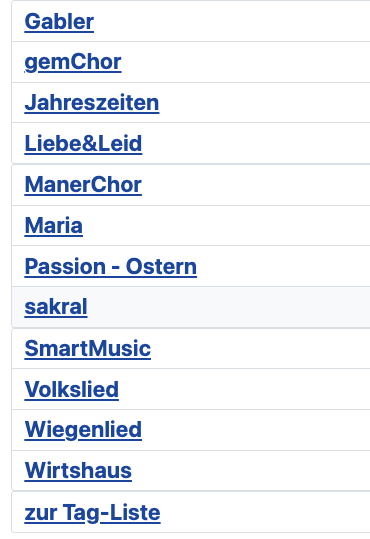370x539 pixels.
Task: Select the gemChor tag
Action: coord(73,62)
